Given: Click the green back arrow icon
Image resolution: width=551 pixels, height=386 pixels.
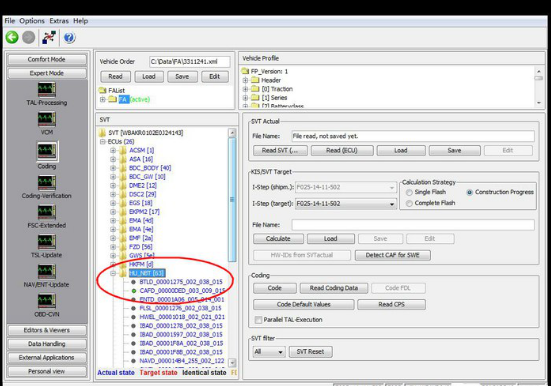Looking at the screenshot, I should click(12, 37).
